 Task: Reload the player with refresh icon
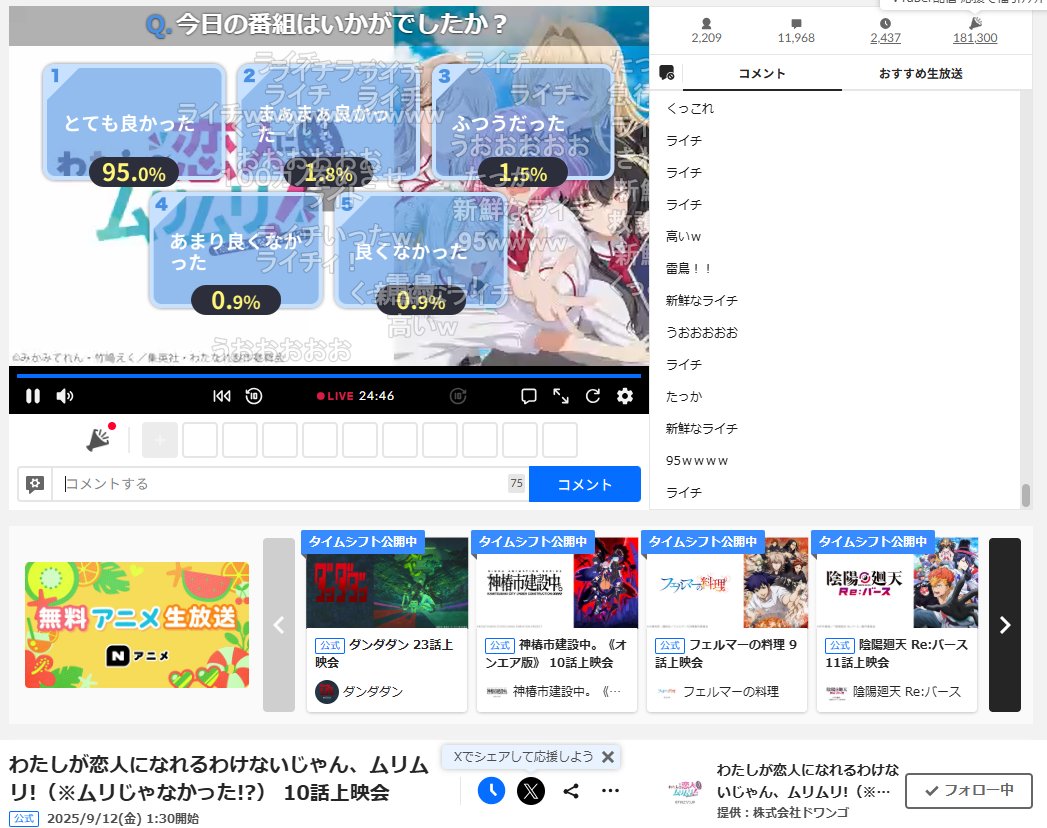point(593,396)
